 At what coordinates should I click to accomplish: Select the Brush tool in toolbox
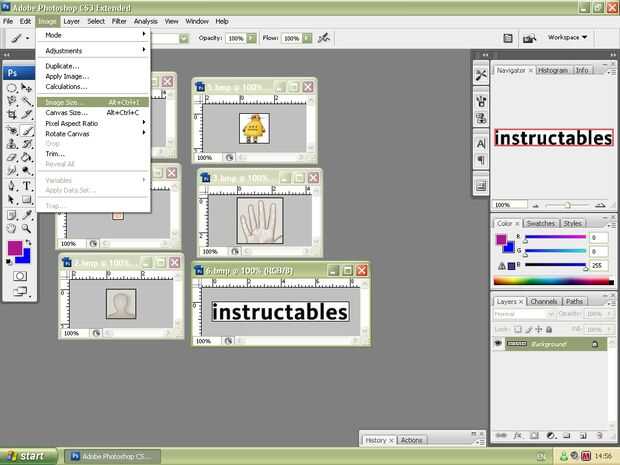pos(26,130)
